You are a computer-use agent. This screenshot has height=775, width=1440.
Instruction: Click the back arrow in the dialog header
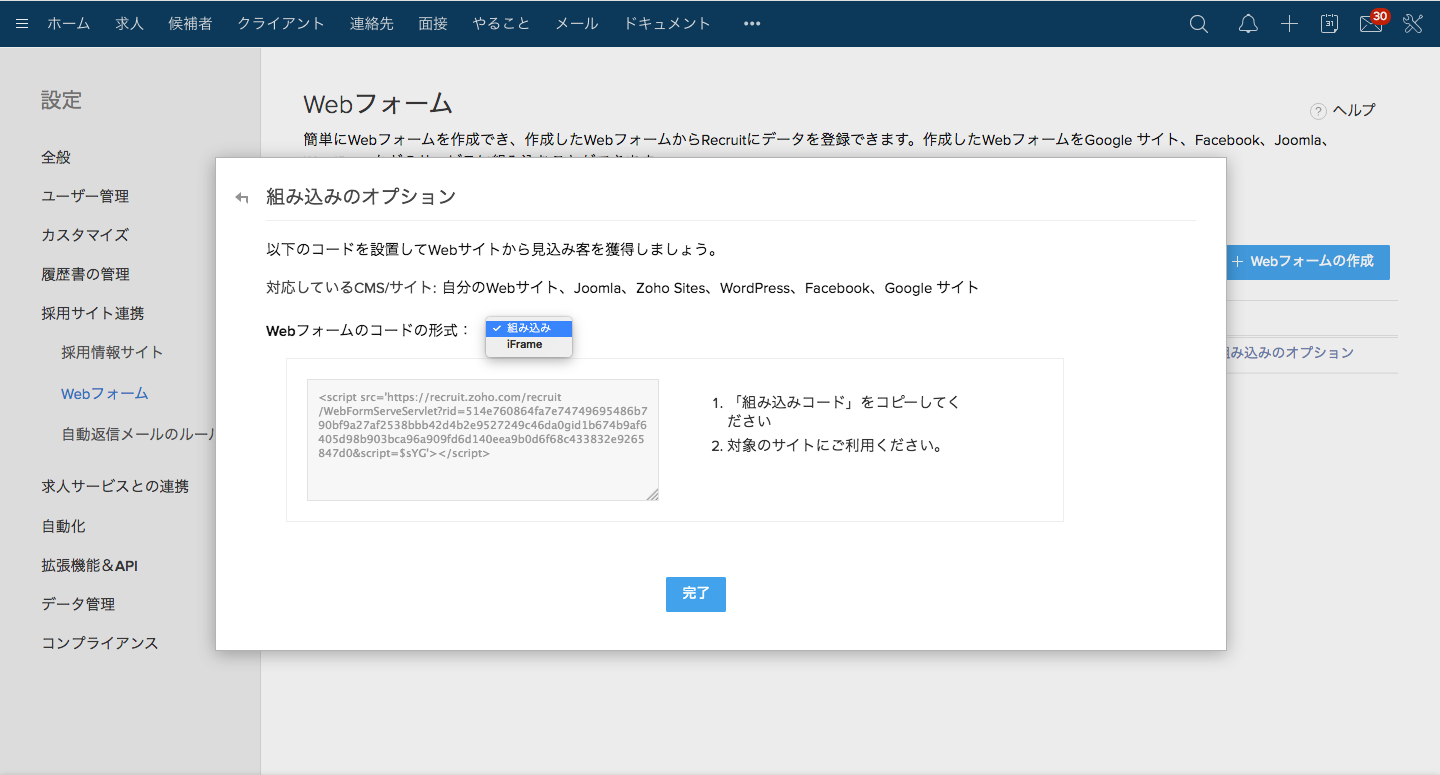click(x=241, y=197)
